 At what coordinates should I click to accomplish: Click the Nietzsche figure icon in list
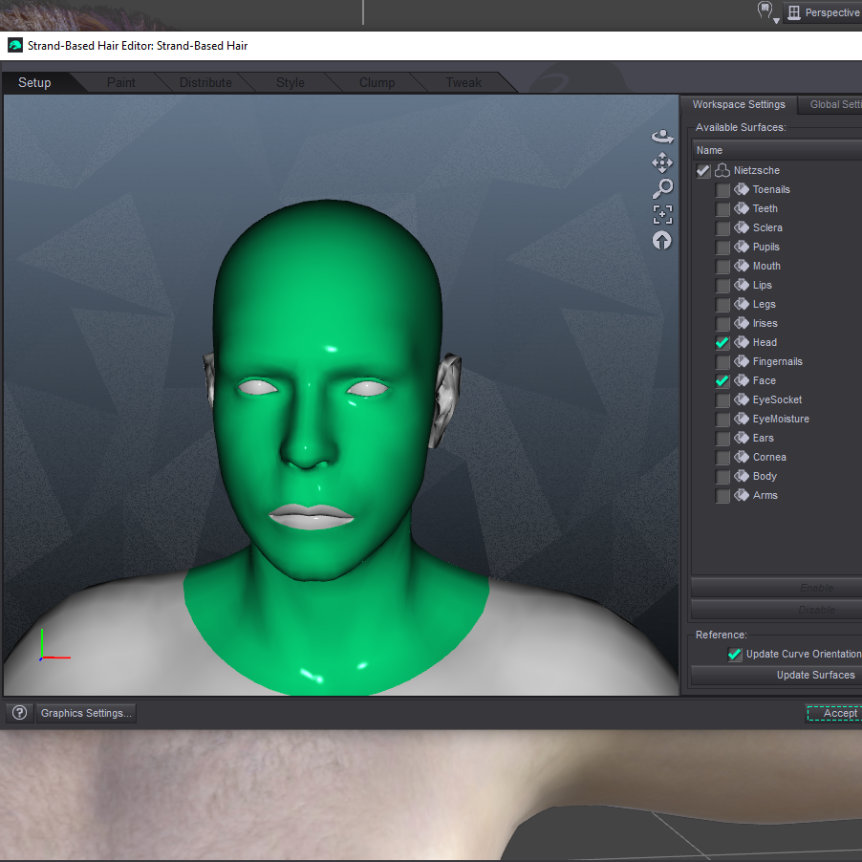coord(722,171)
